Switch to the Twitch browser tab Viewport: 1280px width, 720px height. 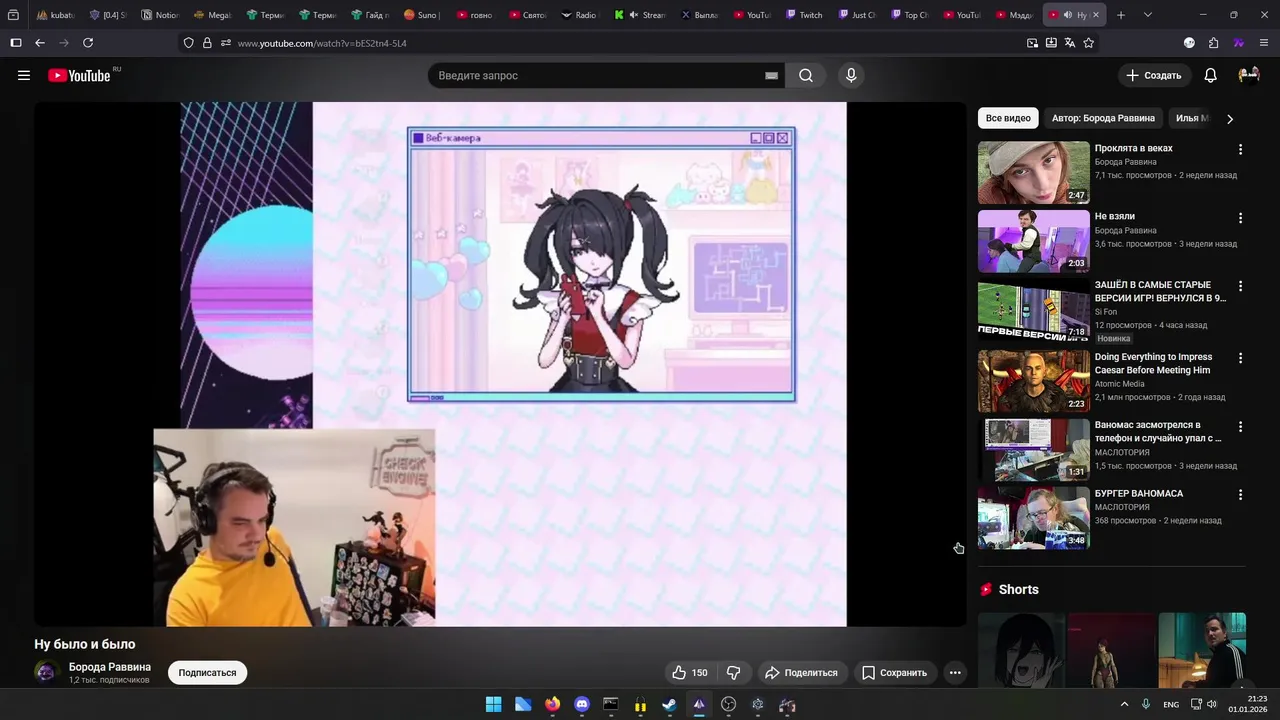pyautogui.click(x=805, y=15)
